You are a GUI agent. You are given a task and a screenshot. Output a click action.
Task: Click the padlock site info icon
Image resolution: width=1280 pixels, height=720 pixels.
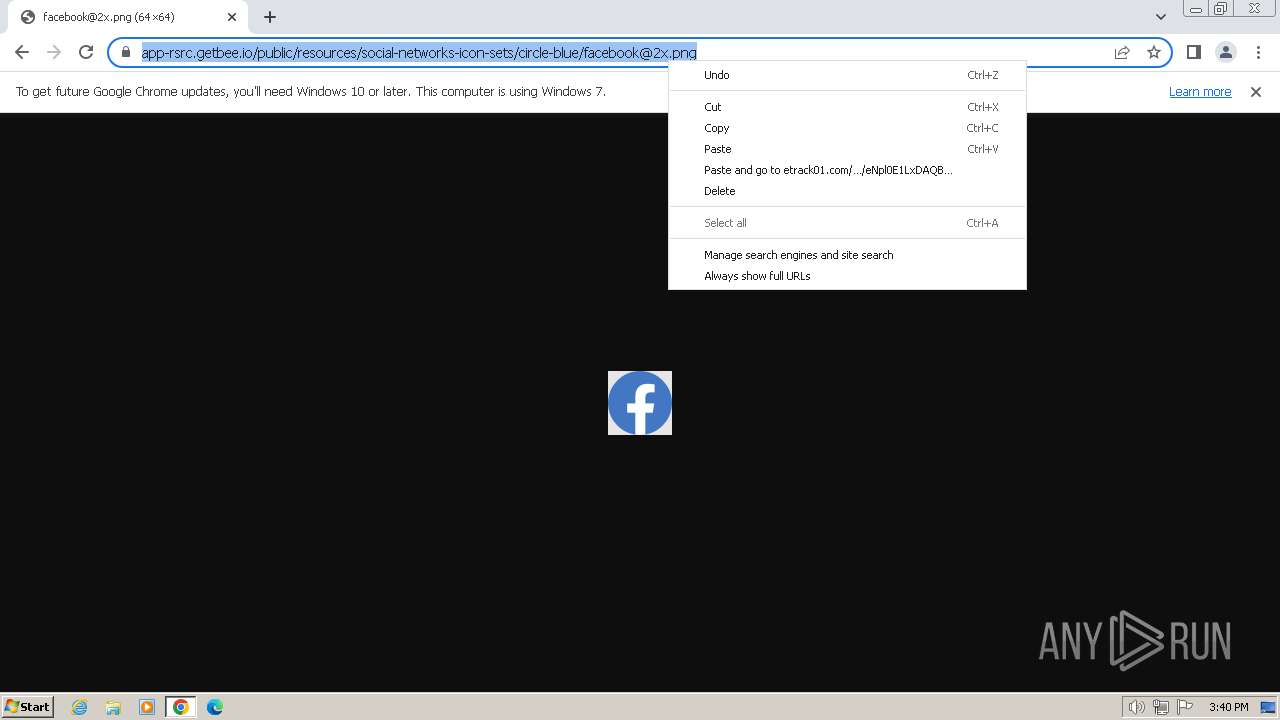point(126,52)
